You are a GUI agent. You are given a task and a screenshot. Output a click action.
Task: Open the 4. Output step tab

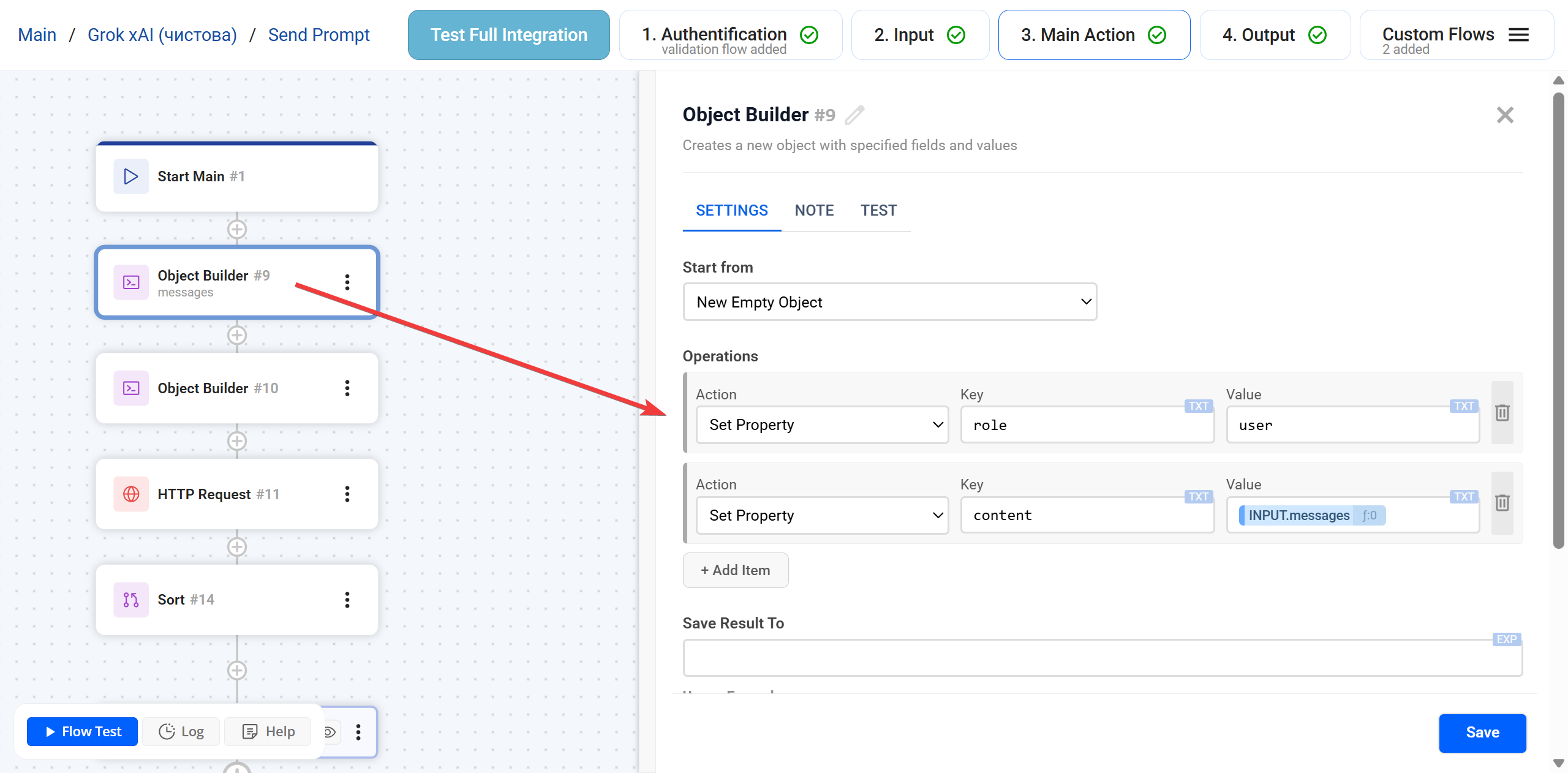tap(1274, 35)
